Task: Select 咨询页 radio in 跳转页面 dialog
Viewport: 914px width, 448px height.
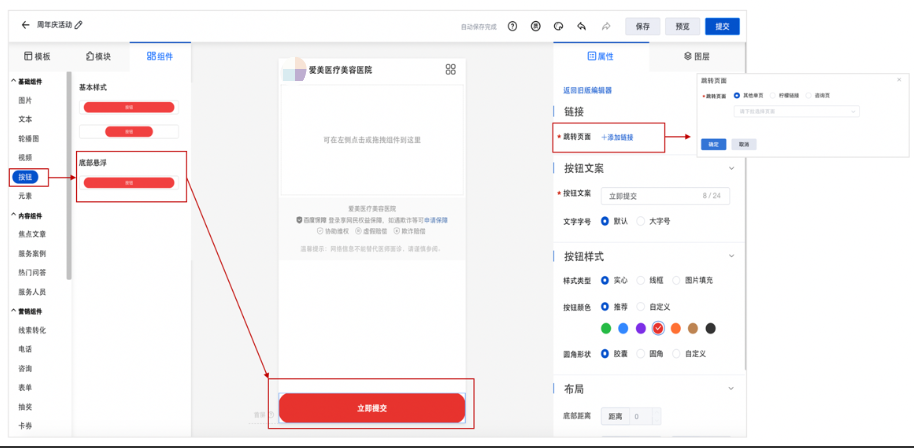Action: (x=808, y=95)
